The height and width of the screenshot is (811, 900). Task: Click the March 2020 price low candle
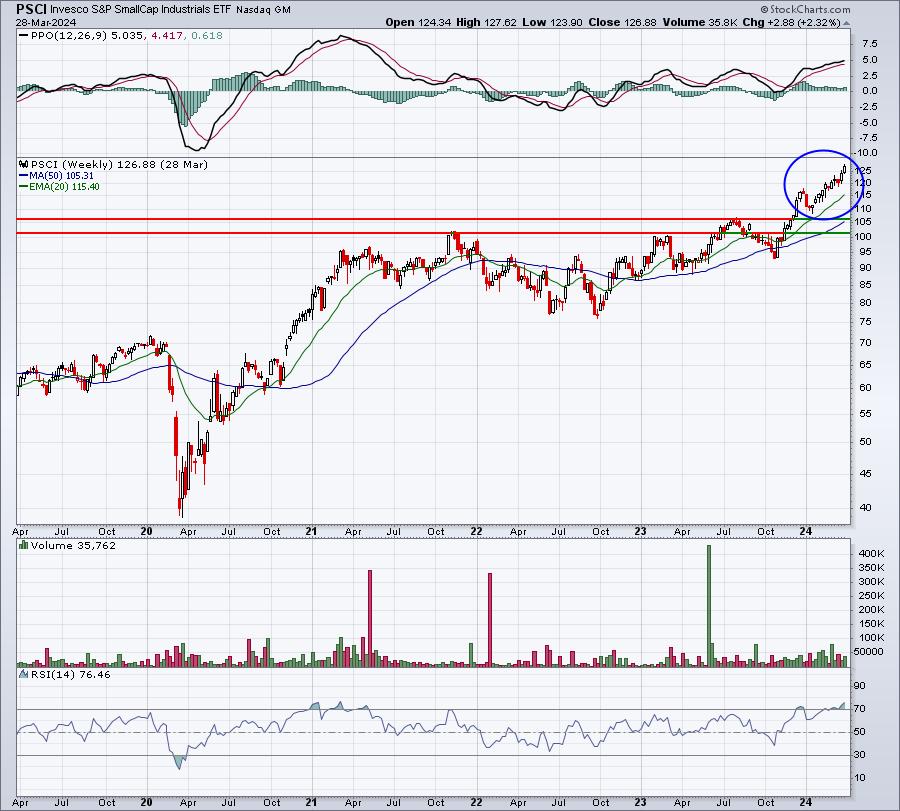181,510
